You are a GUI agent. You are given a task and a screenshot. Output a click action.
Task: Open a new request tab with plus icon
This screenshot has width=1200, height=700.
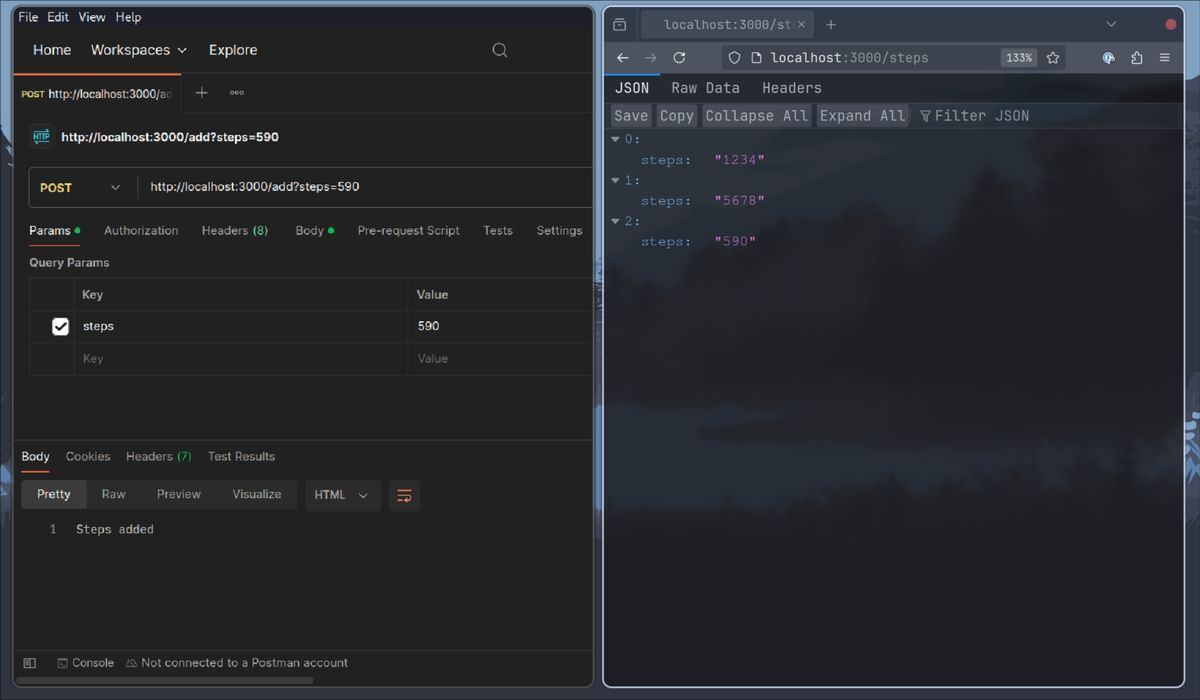point(201,93)
